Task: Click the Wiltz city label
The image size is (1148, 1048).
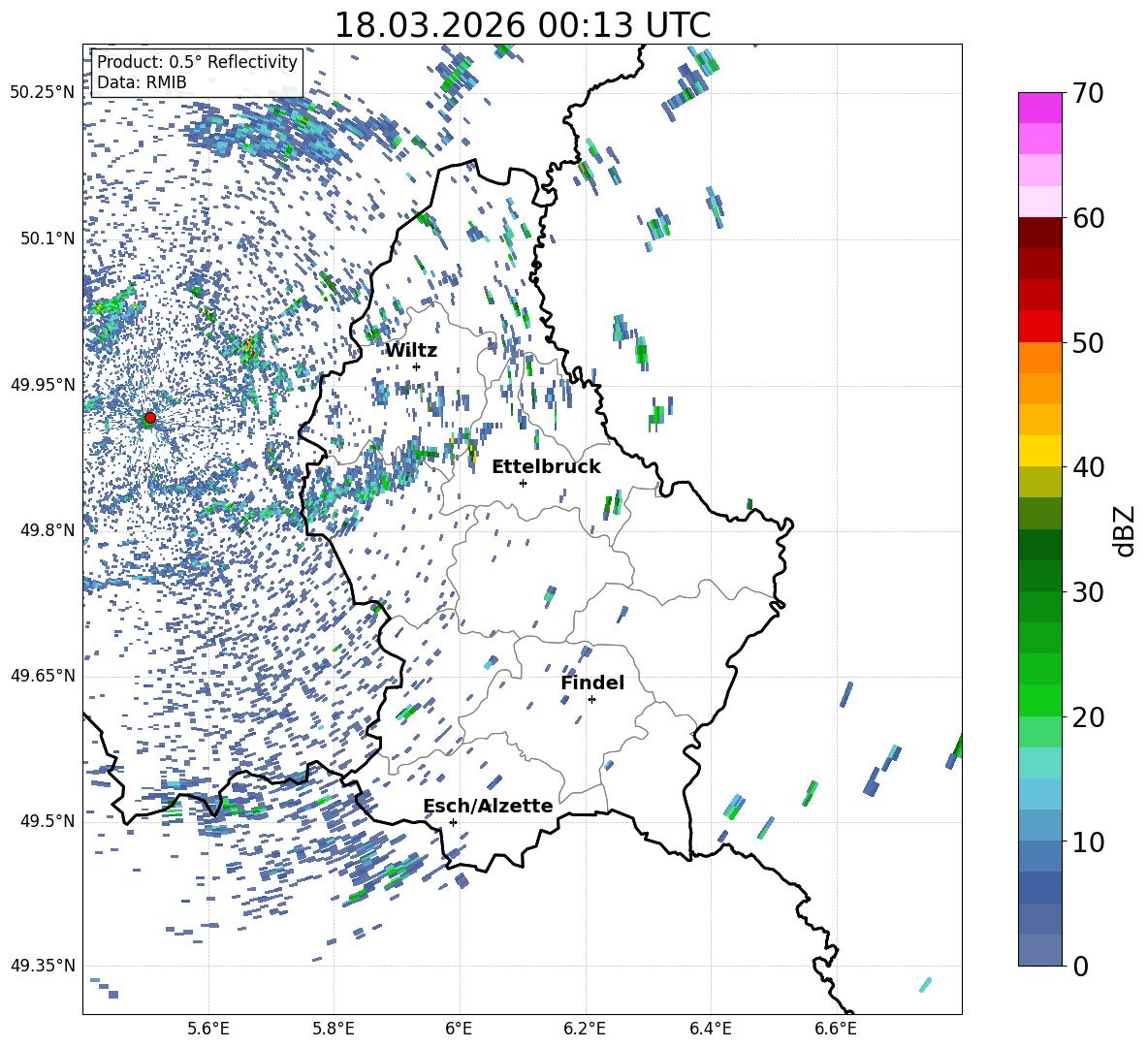Action: coord(411,350)
